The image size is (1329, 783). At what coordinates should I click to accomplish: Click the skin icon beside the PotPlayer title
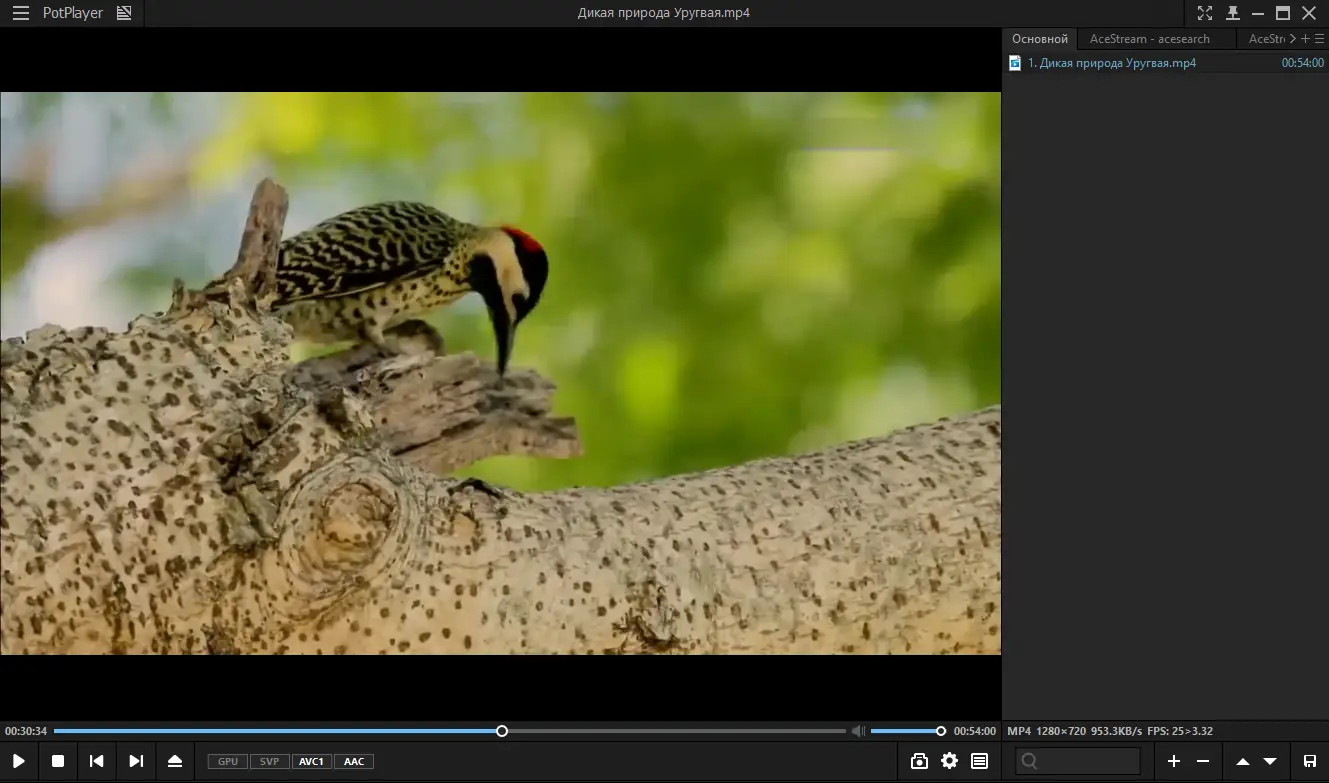(x=124, y=13)
